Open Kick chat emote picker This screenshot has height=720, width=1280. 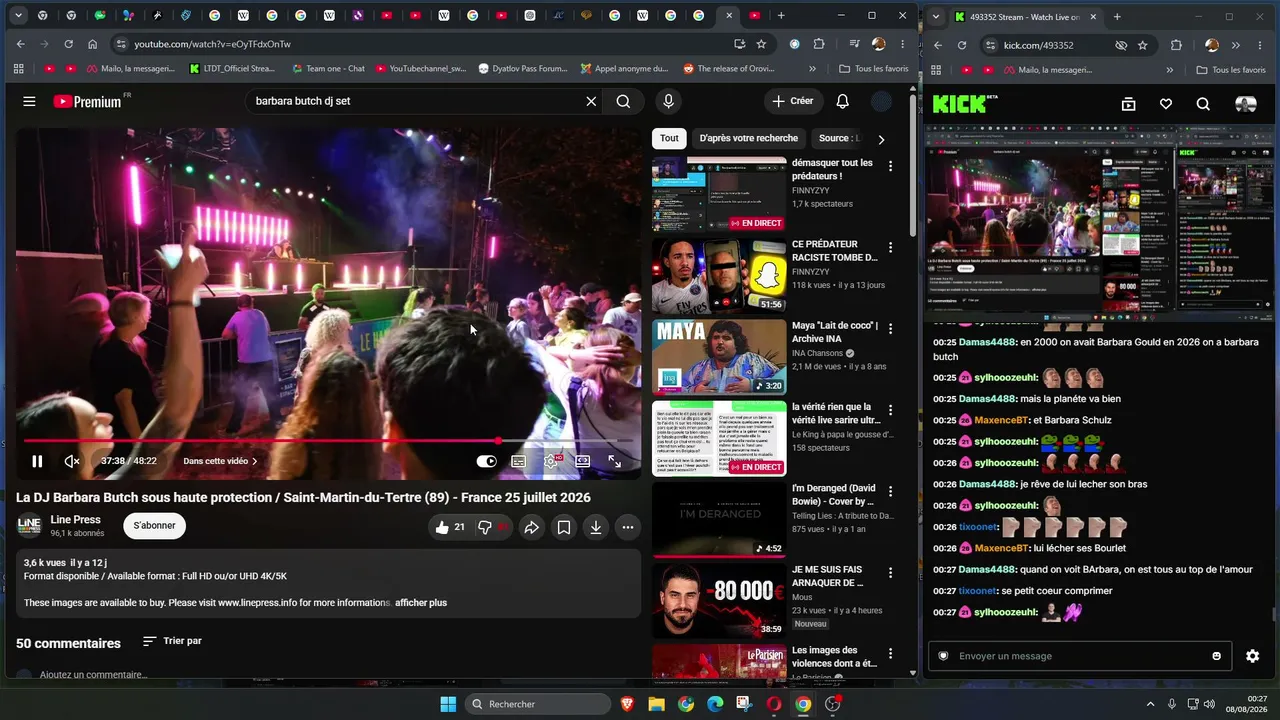coord(1216,656)
